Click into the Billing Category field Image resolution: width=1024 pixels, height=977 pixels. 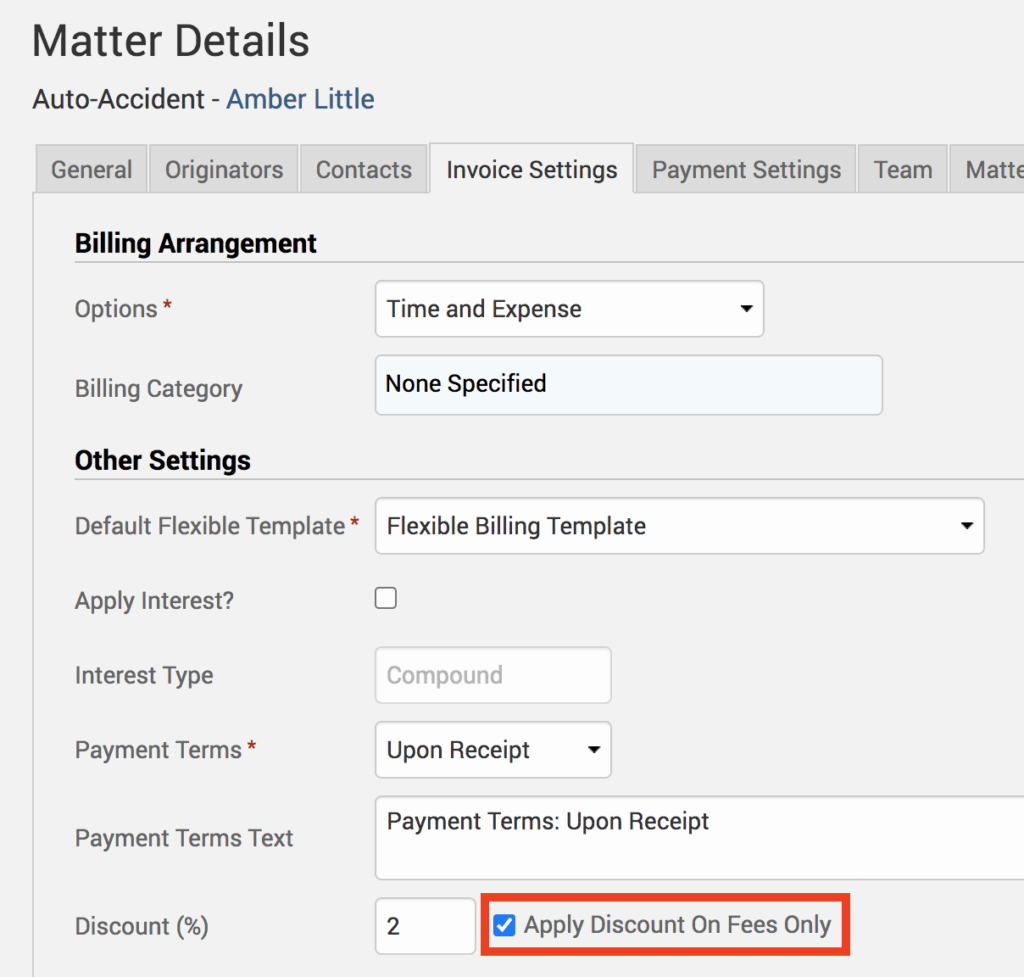coord(628,385)
